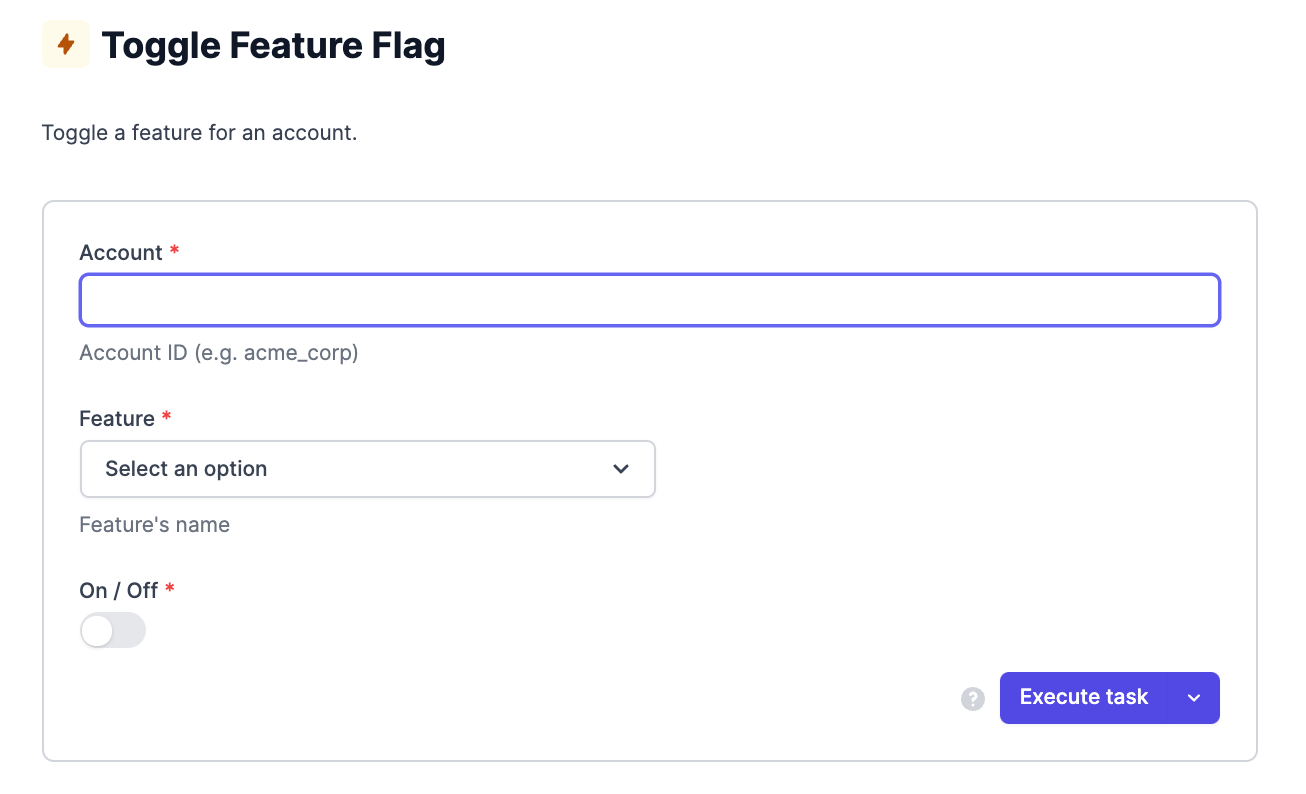The height and width of the screenshot is (794, 1306).
Task: Open the help question mark icon
Action: pos(973,699)
